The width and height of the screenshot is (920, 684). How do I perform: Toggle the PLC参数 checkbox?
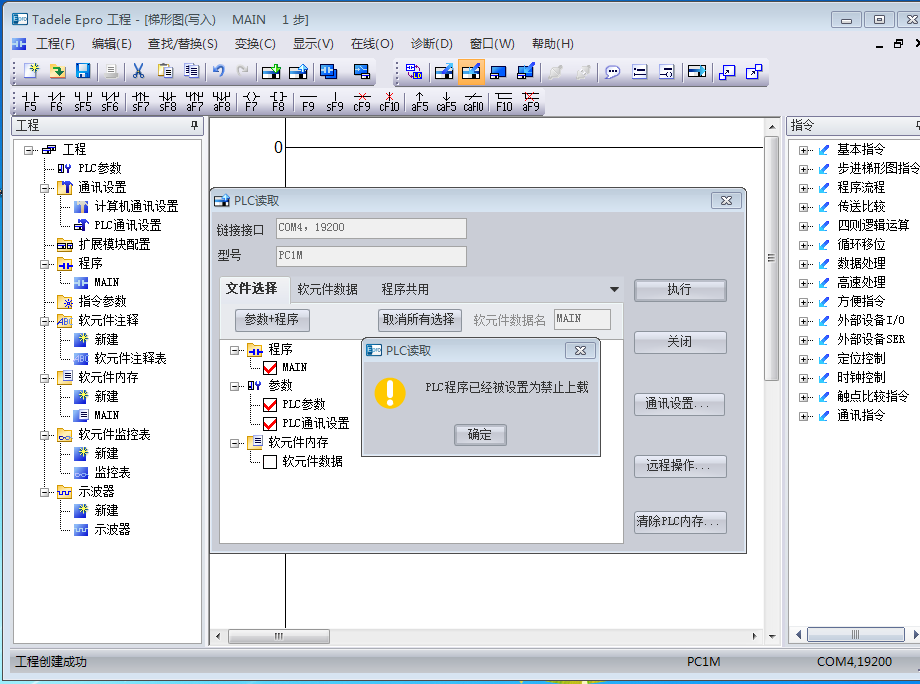click(x=270, y=405)
